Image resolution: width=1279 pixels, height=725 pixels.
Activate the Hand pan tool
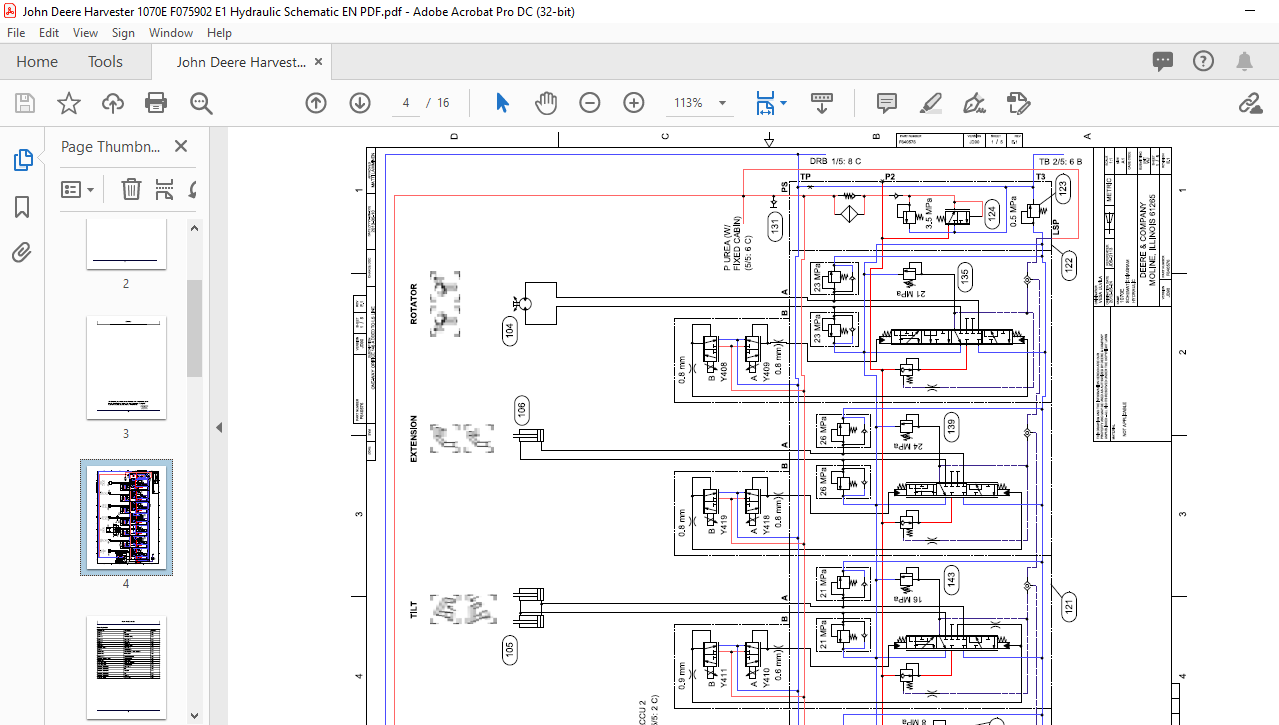545,103
